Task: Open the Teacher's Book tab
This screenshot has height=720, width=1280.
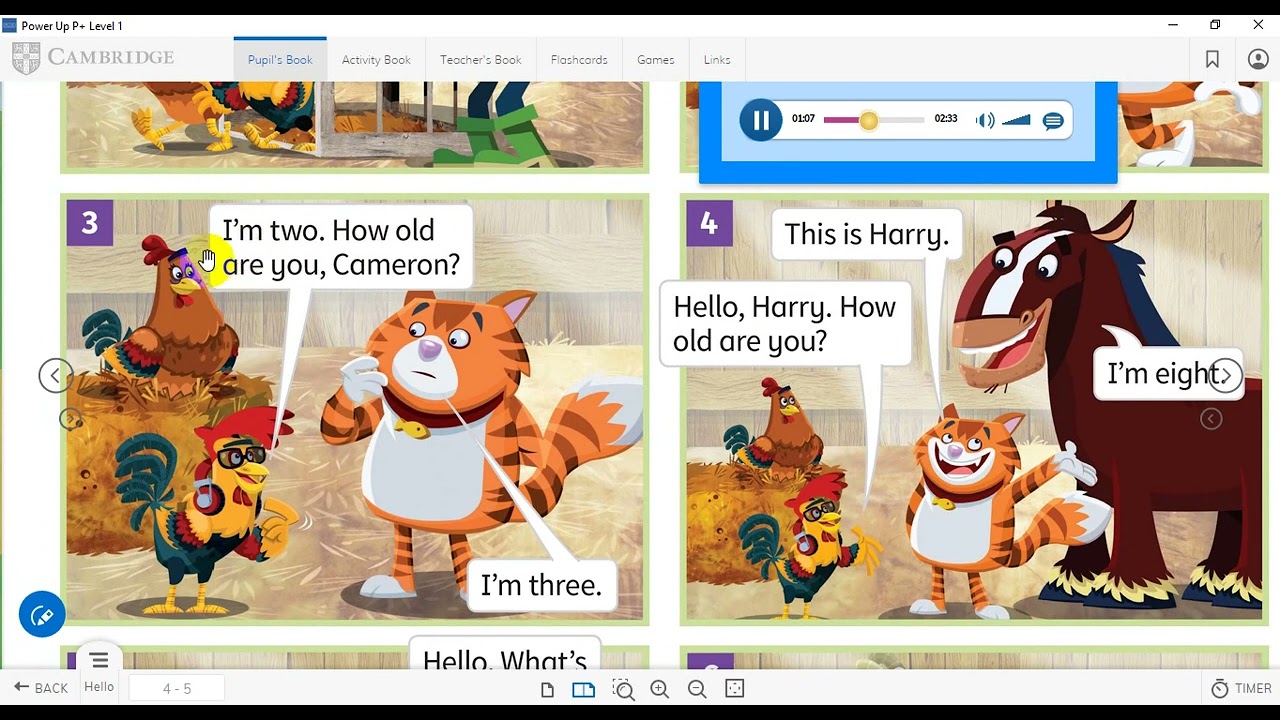Action: point(481,60)
